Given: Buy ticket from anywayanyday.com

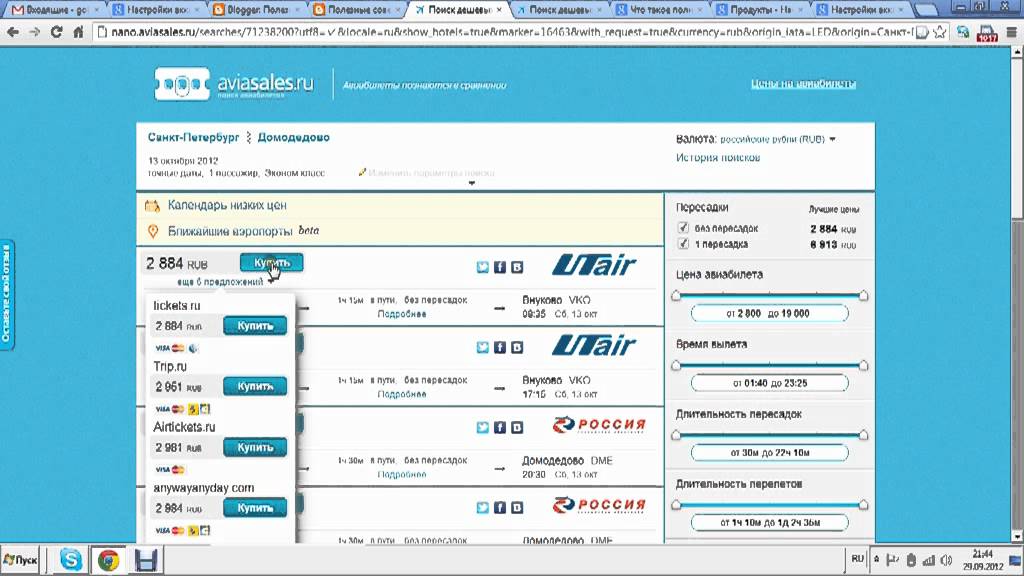Looking at the screenshot, I should click(255, 508).
